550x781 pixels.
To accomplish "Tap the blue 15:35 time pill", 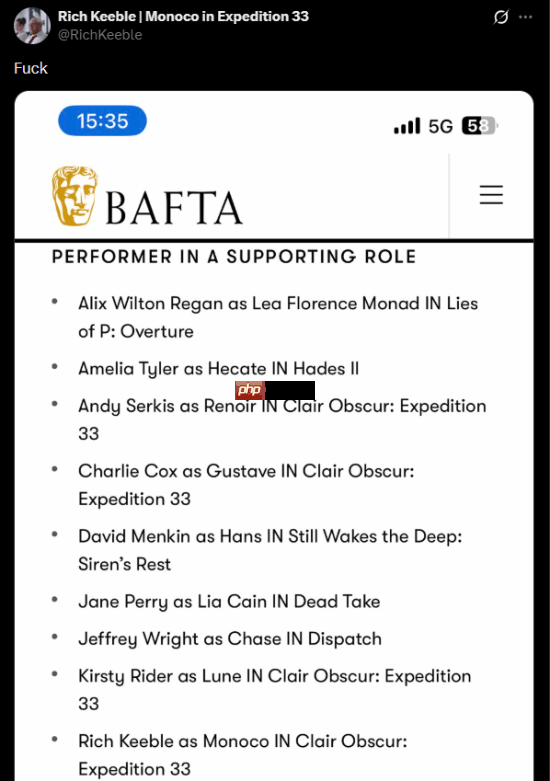I will [x=102, y=121].
